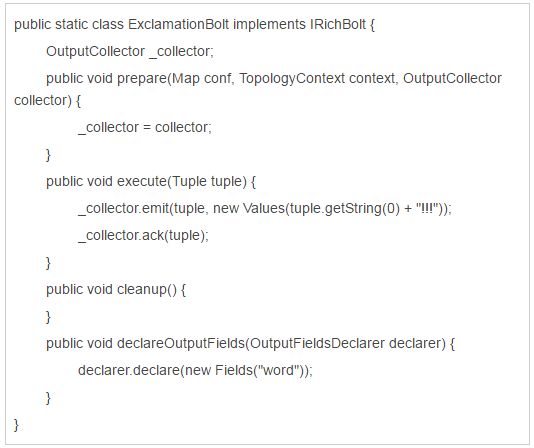Click the new Values constructor call

tap(249, 208)
